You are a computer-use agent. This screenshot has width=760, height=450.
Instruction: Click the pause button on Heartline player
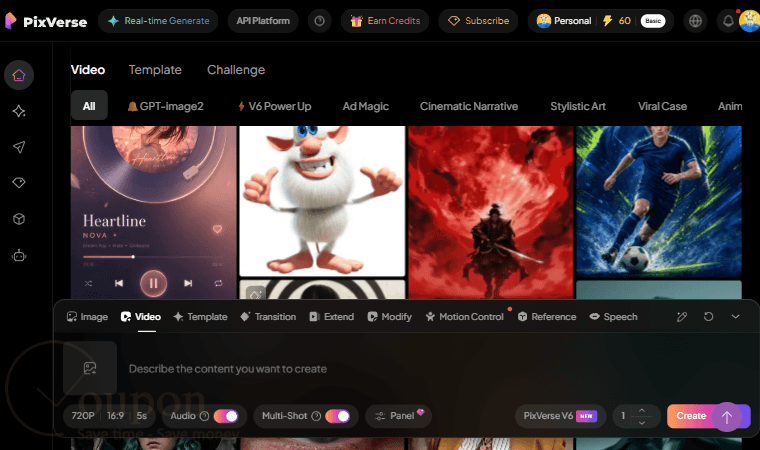pyautogui.click(x=153, y=283)
